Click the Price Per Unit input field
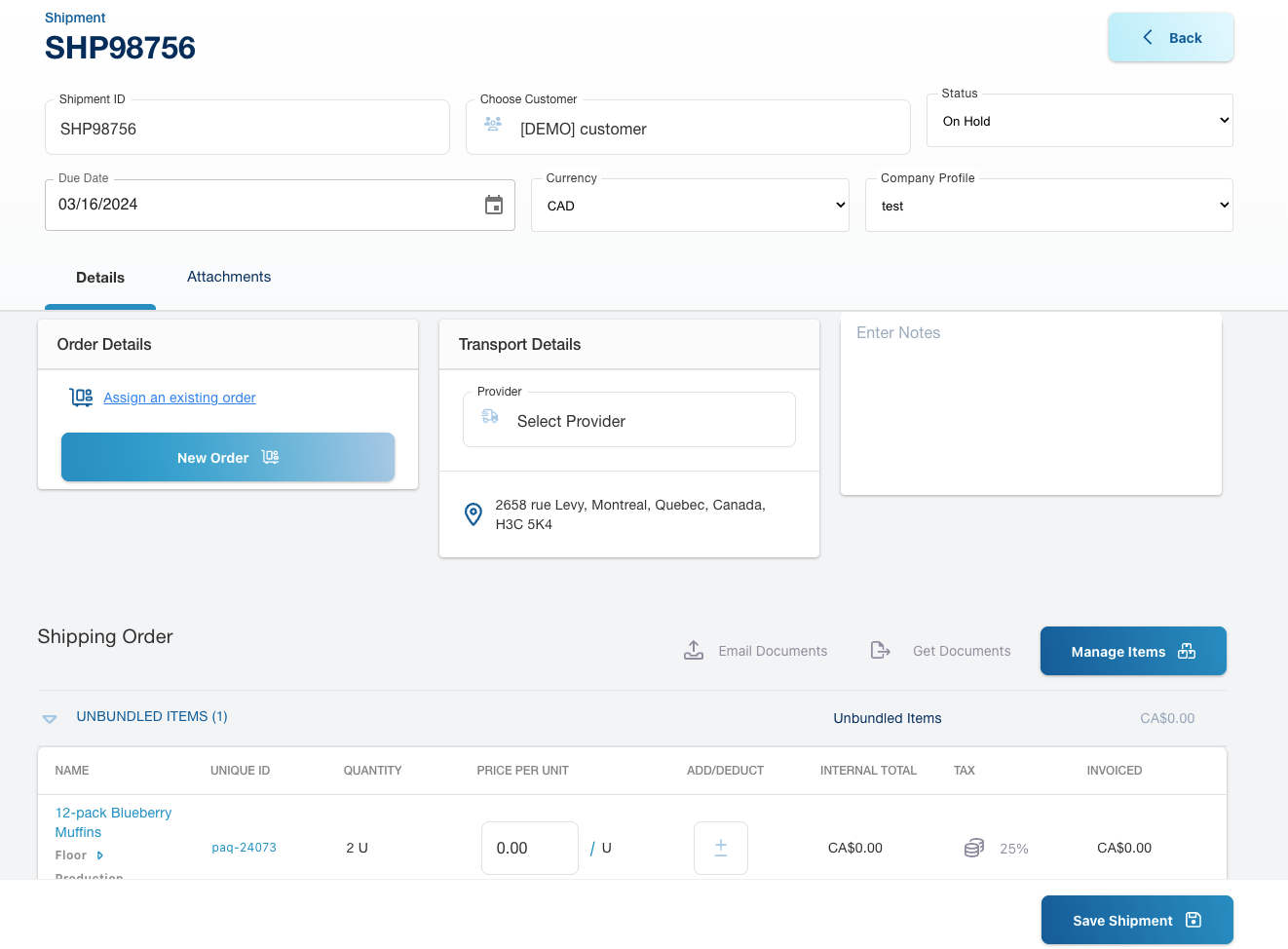The height and width of the screenshot is (949, 1288). [x=530, y=848]
